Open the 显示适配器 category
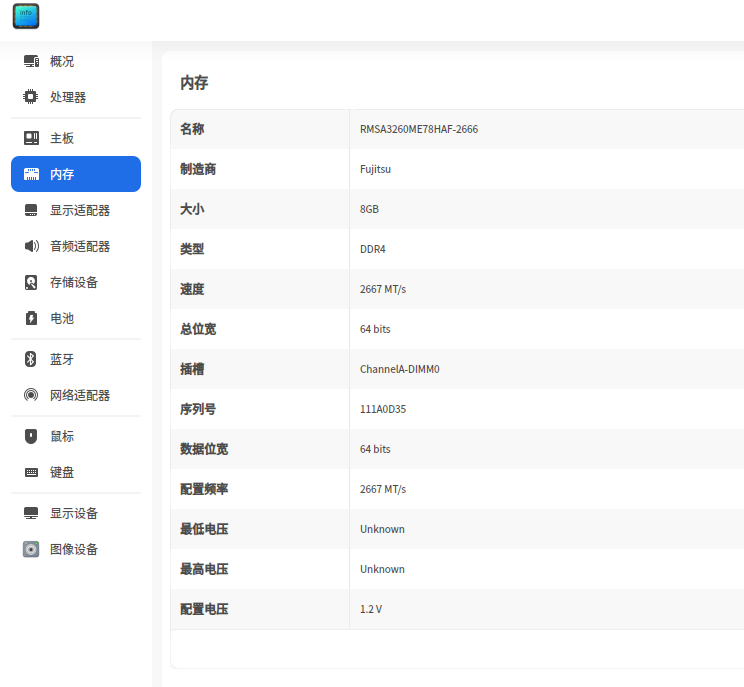 pyautogui.click(x=76, y=210)
